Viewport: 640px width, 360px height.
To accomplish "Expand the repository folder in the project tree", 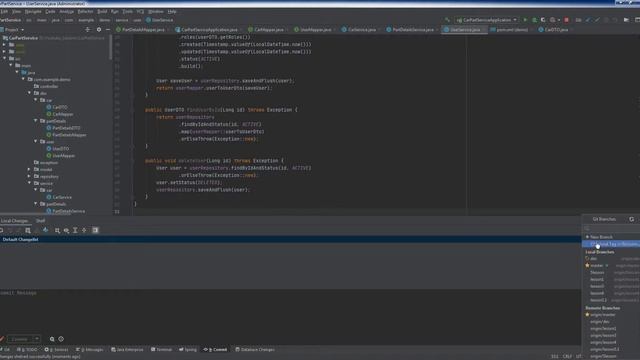I will (x=29, y=176).
